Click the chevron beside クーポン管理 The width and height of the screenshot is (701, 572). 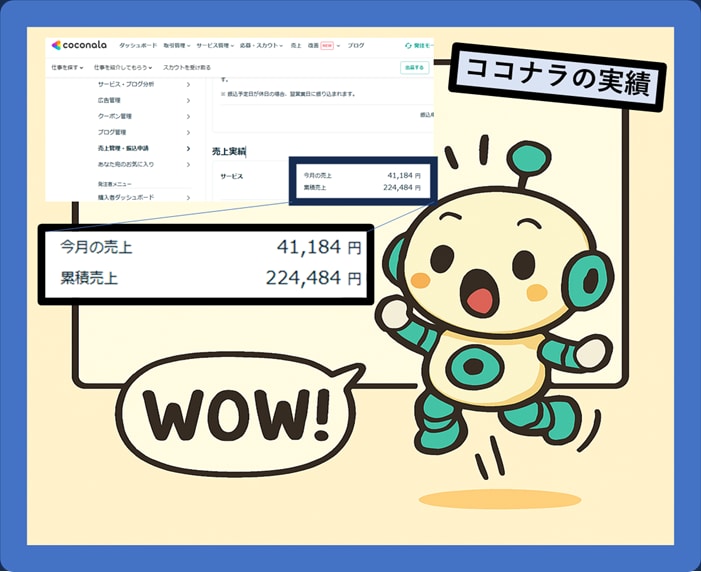[189, 116]
